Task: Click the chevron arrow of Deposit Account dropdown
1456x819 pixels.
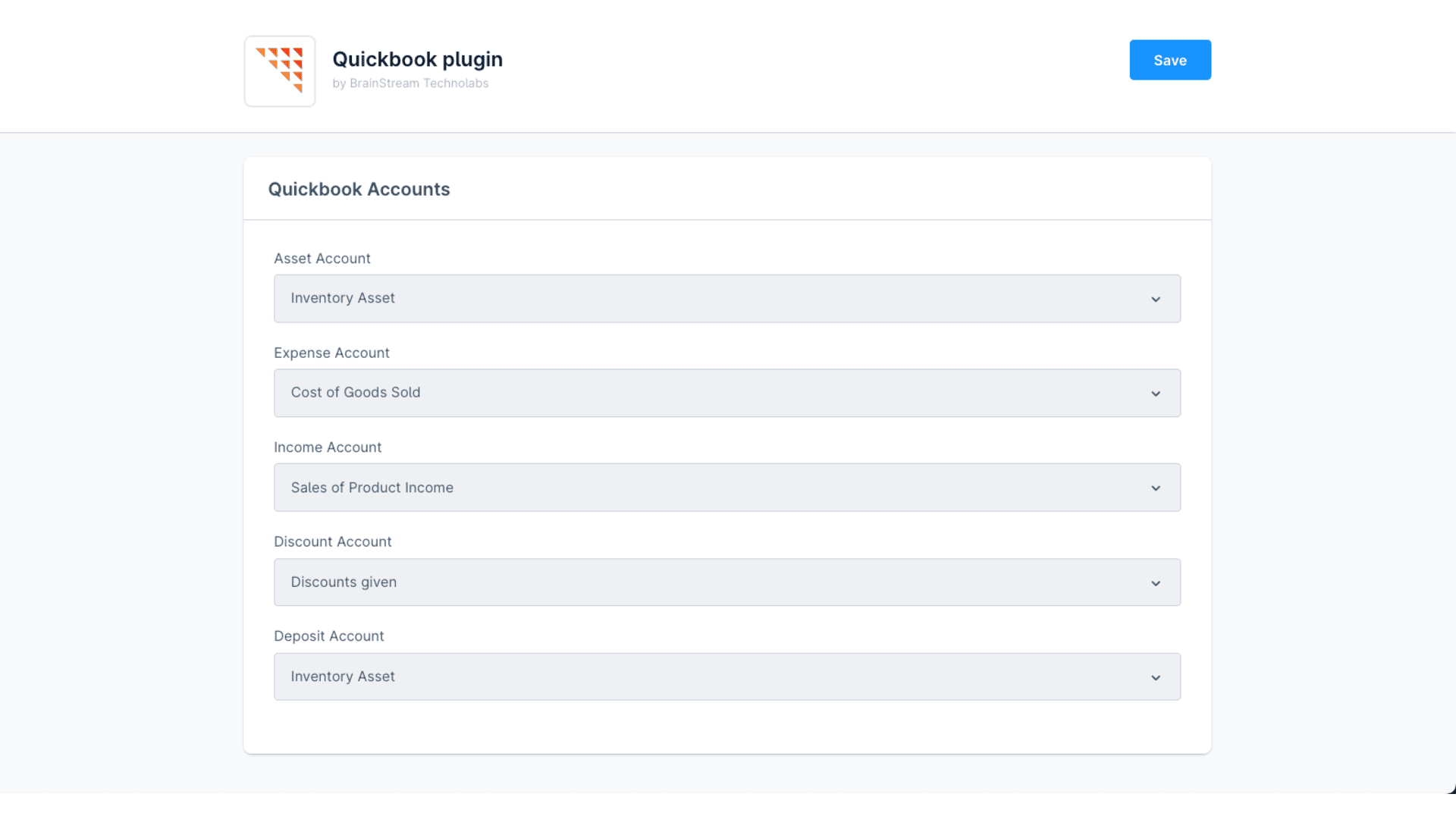Action: [x=1155, y=677]
